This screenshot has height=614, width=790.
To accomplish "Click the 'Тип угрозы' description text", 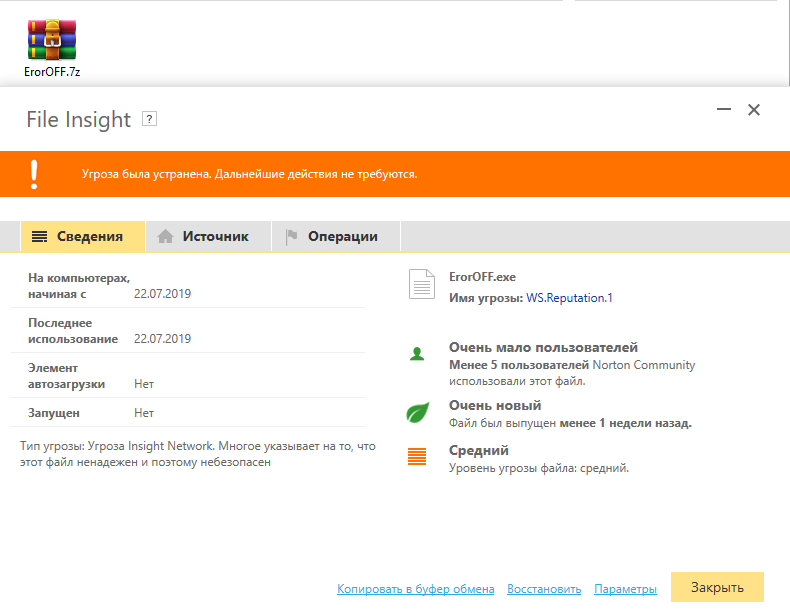I will click(198, 454).
